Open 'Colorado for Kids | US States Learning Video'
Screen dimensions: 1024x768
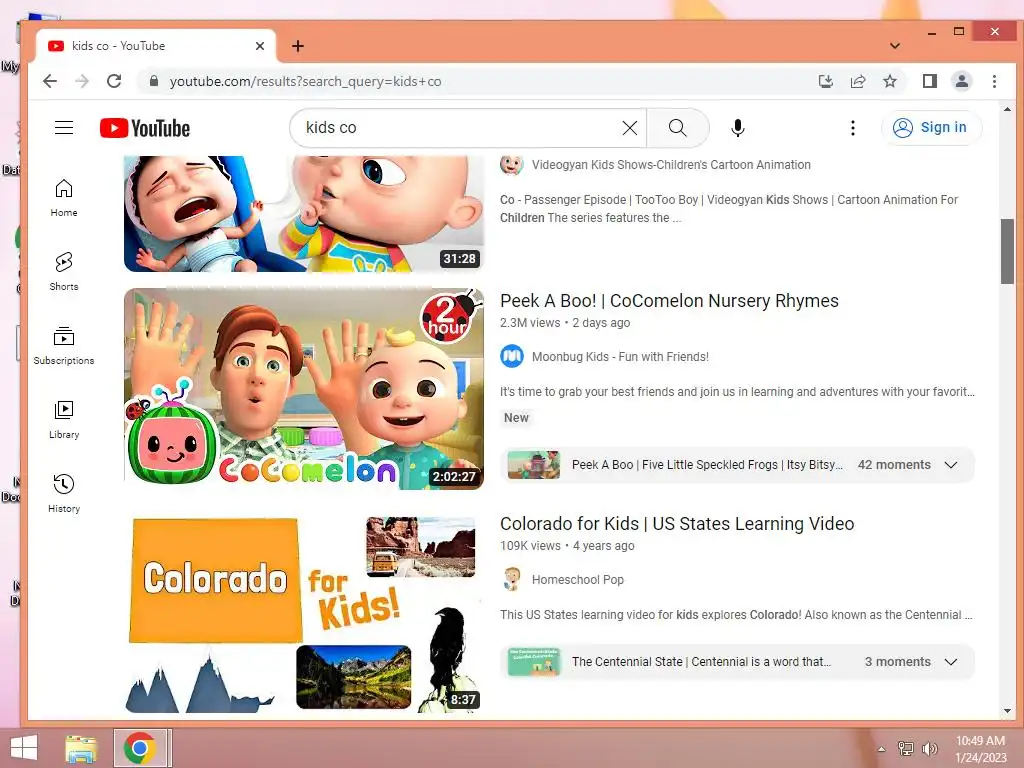click(677, 524)
